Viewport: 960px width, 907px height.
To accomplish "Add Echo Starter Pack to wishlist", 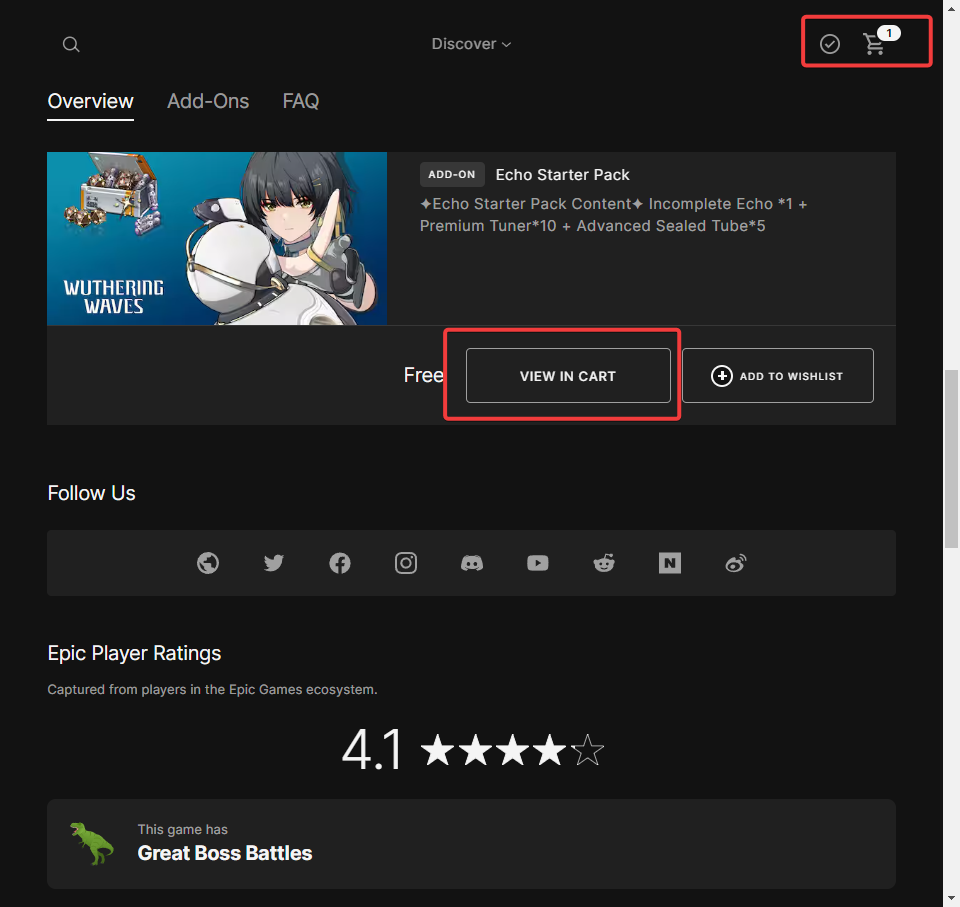I will pyautogui.click(x=777, y=375).
